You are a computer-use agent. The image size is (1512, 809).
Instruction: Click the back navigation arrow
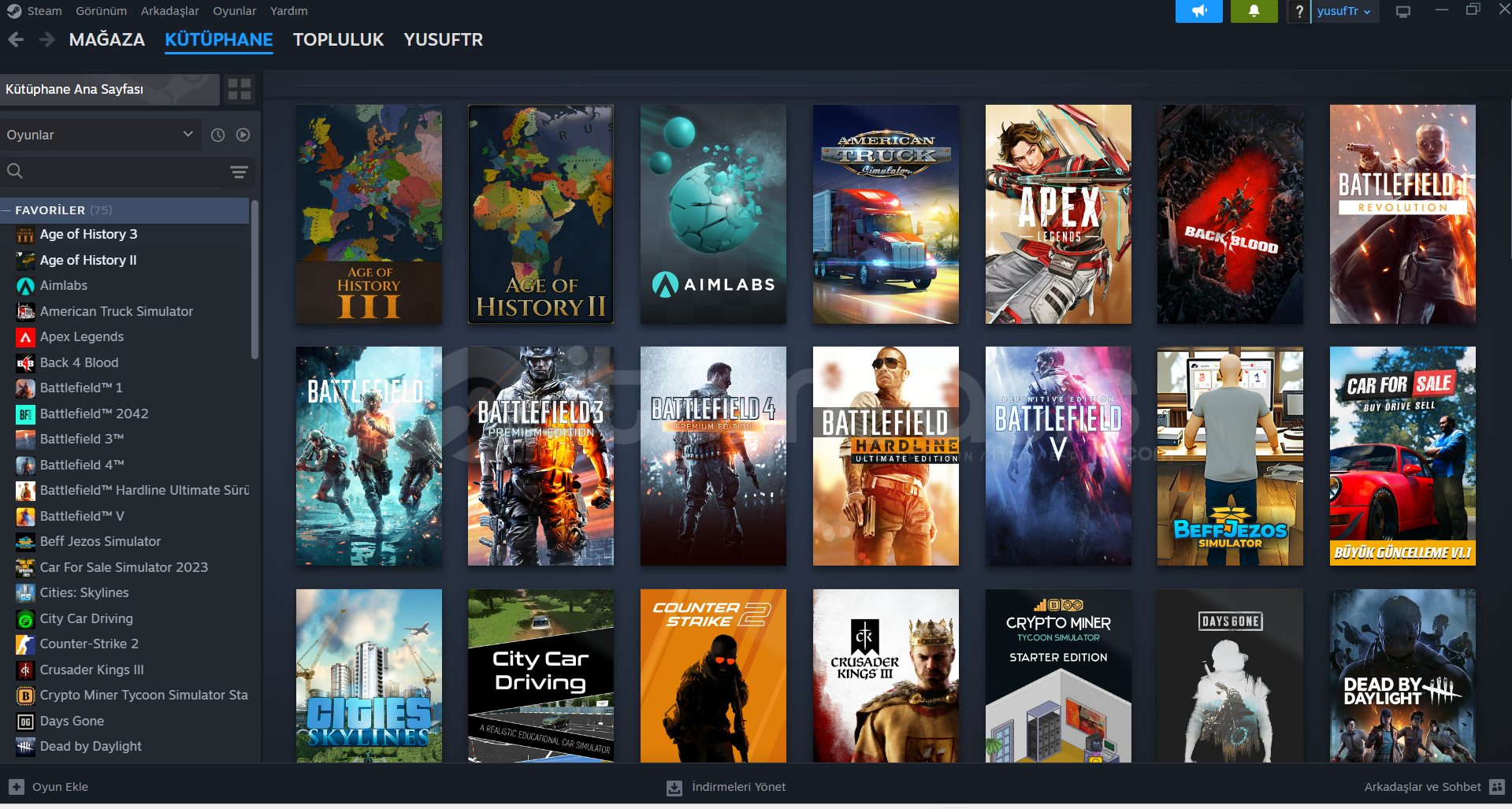pos(16,39)
